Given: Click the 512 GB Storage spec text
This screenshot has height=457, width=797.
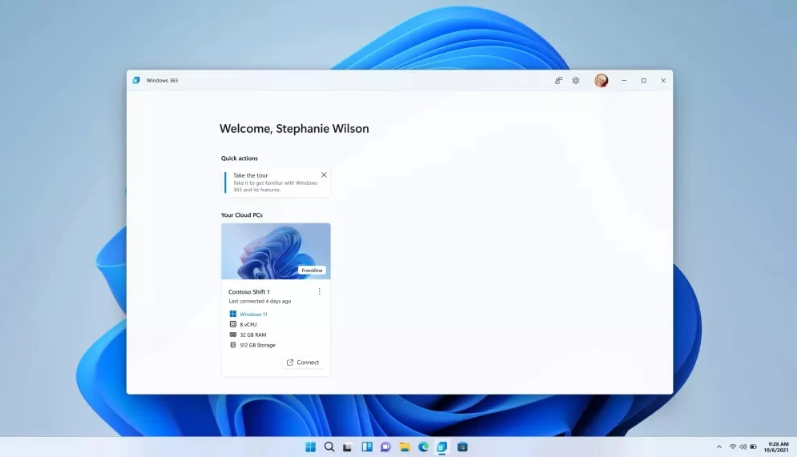Looking at the screenshot, I should (257, 345).
